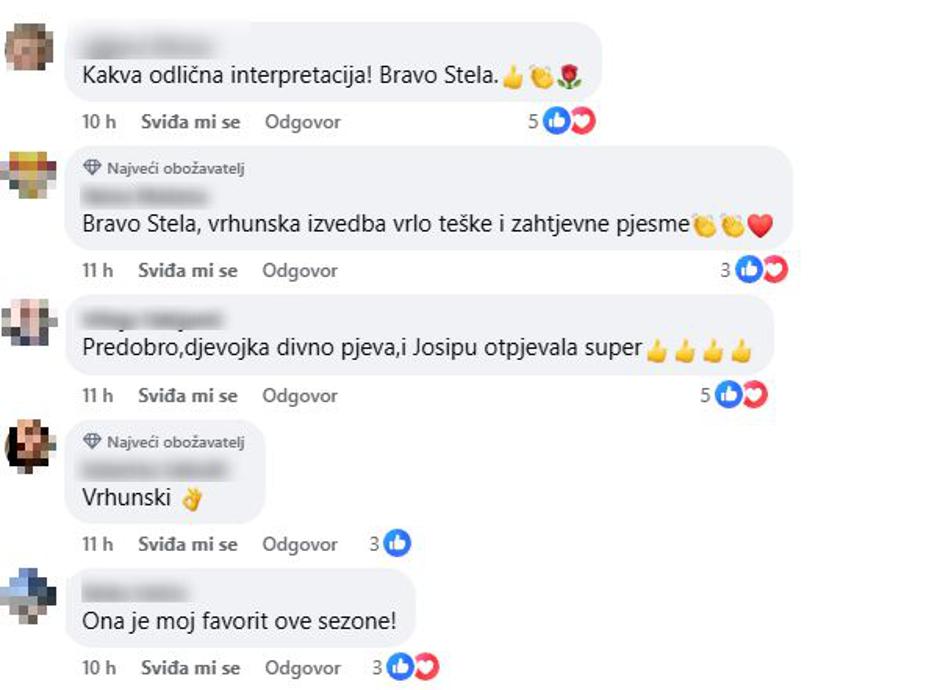The image size is (940, 690).
Task: Click the like reaction icon under 'Vrhunski'
Action: (x=398, y=544)
